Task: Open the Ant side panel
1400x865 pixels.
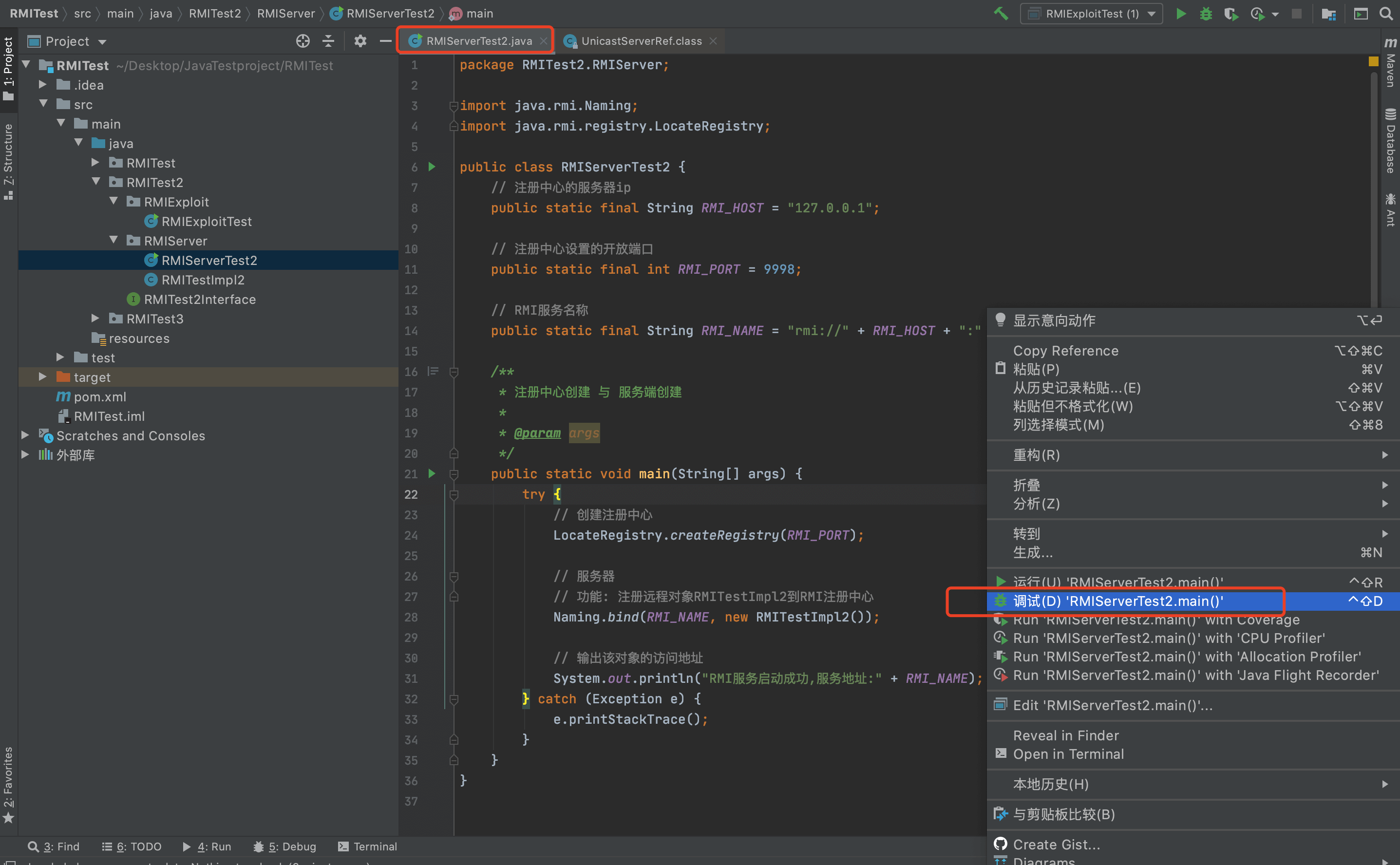Action: pyautogui.click(x=1390, y=210)
